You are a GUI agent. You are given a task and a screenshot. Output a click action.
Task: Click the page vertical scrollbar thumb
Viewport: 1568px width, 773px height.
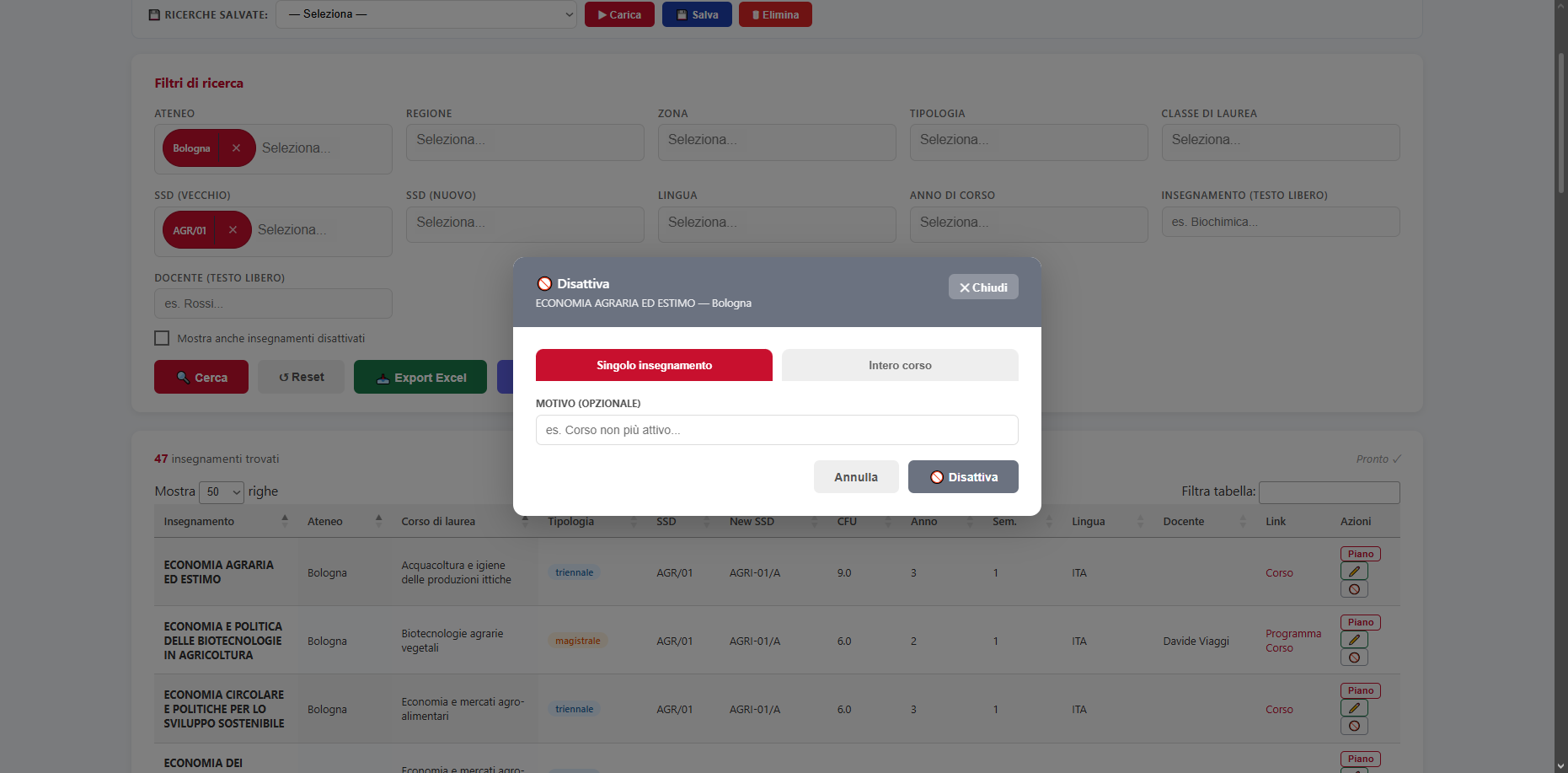[x=1561, y=124]
